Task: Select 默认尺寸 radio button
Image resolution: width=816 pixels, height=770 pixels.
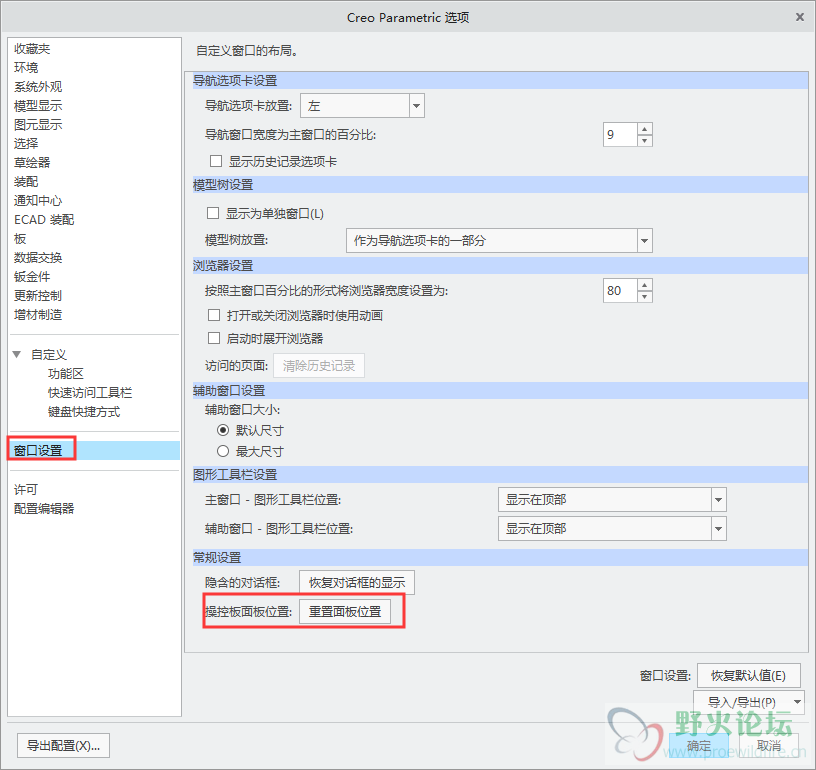Action: (x=223, y=430)
